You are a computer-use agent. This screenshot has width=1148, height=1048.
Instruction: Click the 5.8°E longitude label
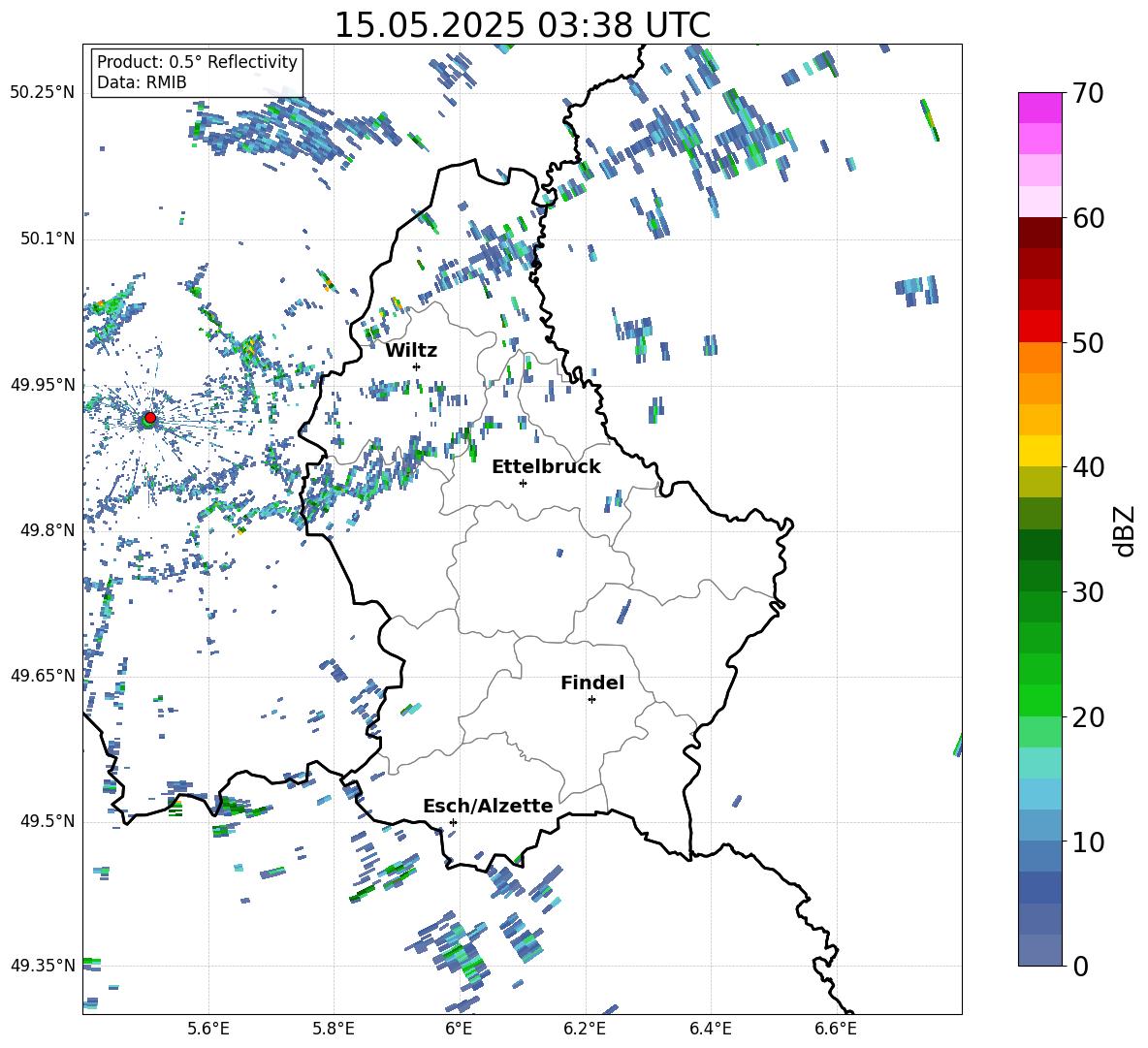[x=334, y=1029]
